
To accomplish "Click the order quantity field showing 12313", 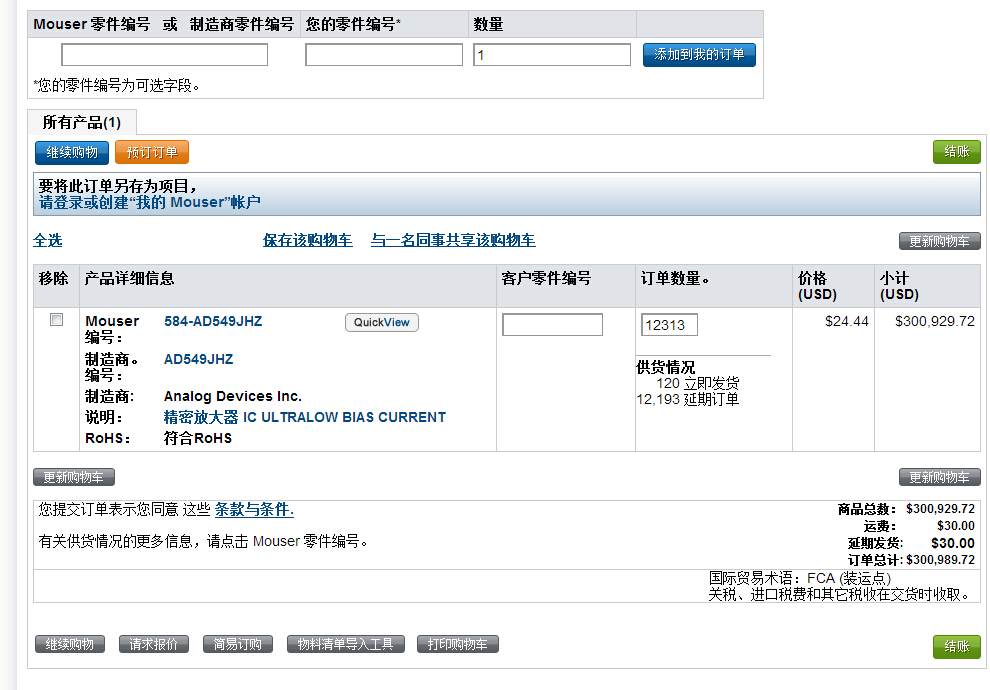I will (x=669, y=325).
